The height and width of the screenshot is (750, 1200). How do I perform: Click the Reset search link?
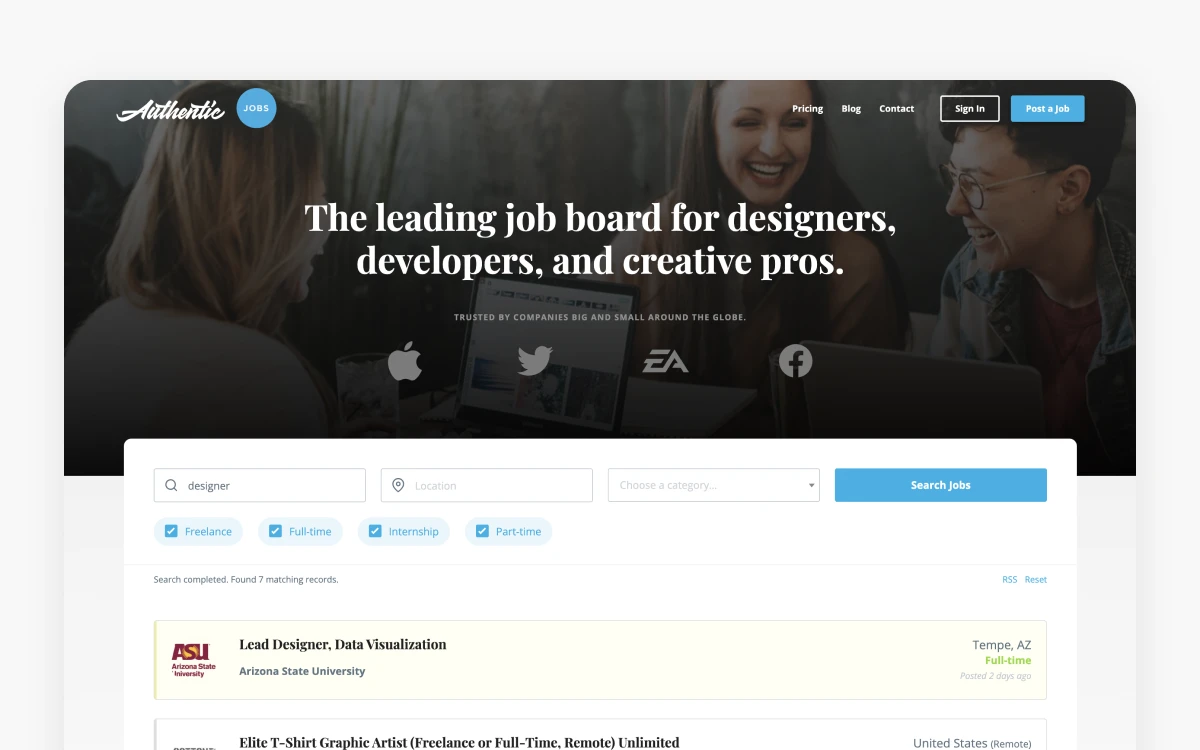pyautogui.click(x=1036, y=580)
